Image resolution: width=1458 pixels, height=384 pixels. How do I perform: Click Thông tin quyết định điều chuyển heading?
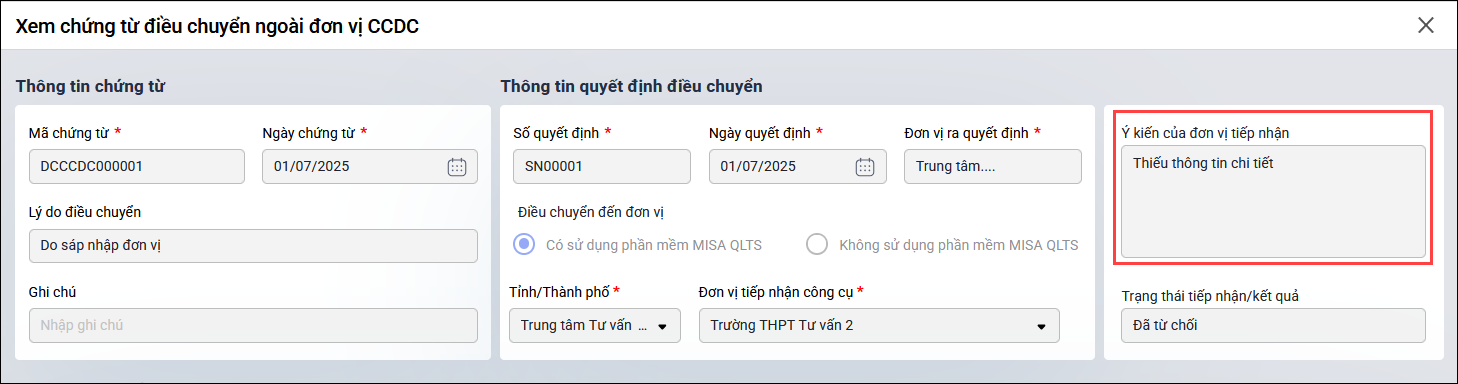click(x=631, y=86)
